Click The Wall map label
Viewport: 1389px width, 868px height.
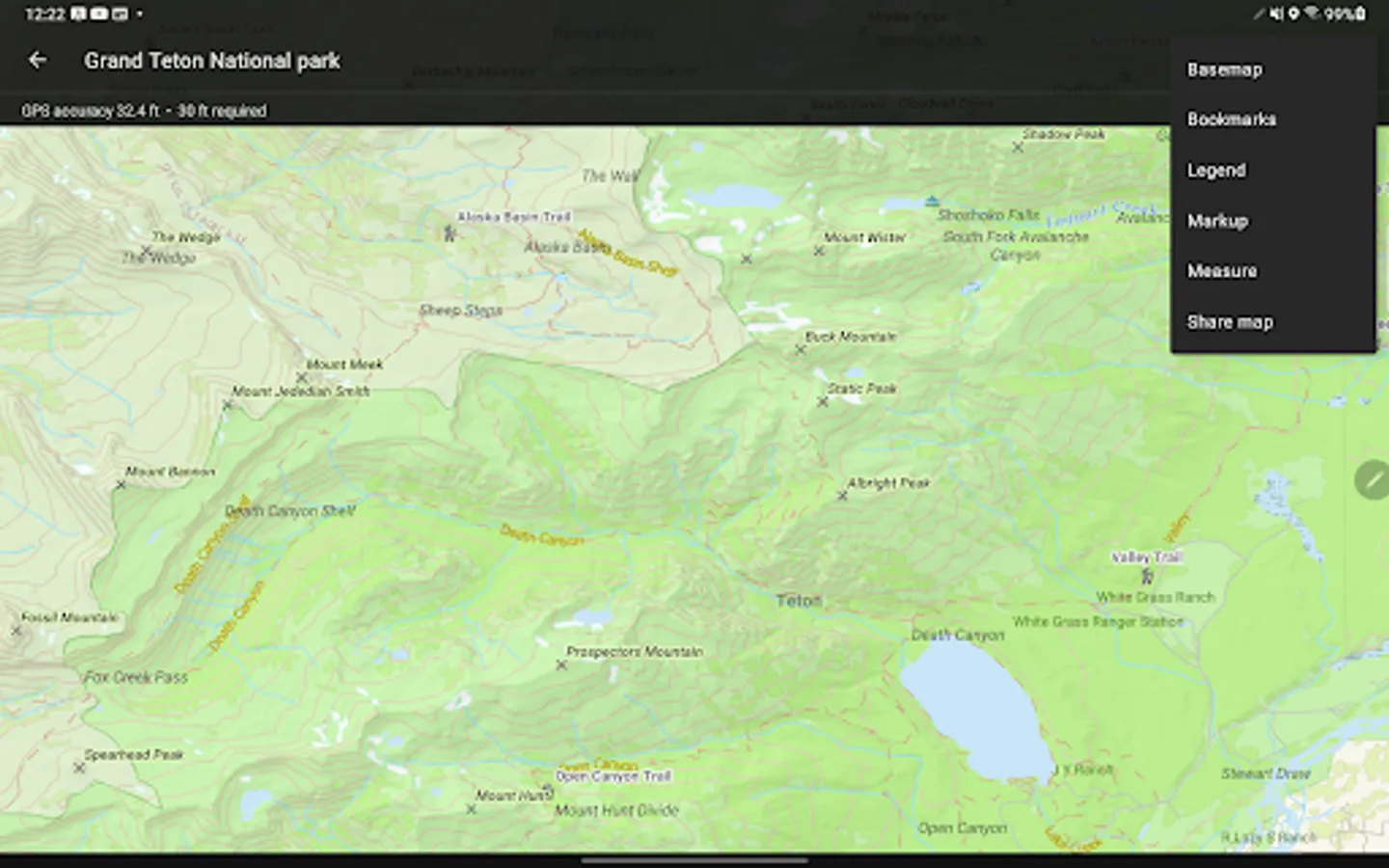(x=611, y=176)
